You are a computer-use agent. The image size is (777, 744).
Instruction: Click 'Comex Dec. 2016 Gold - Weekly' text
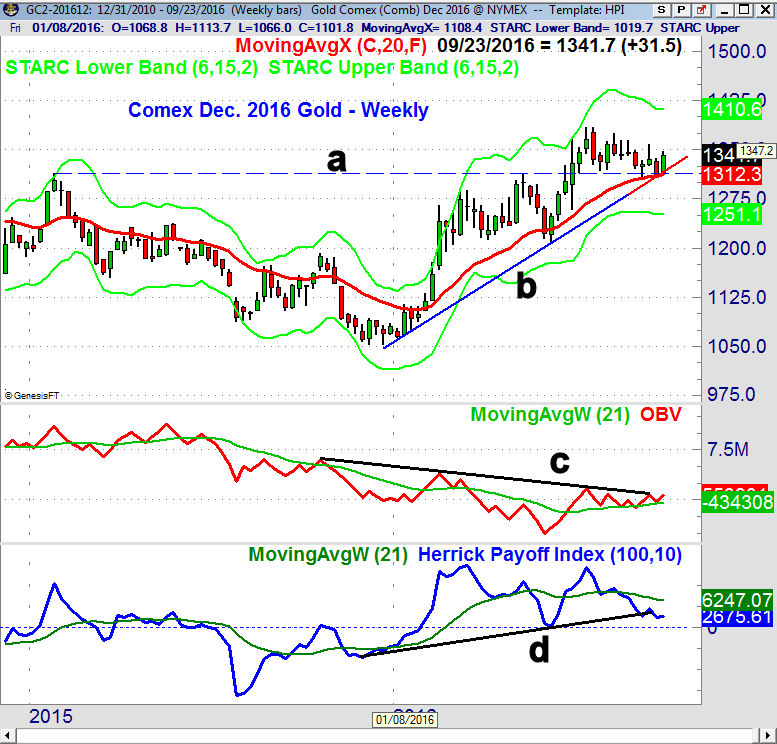pos(278,110)
